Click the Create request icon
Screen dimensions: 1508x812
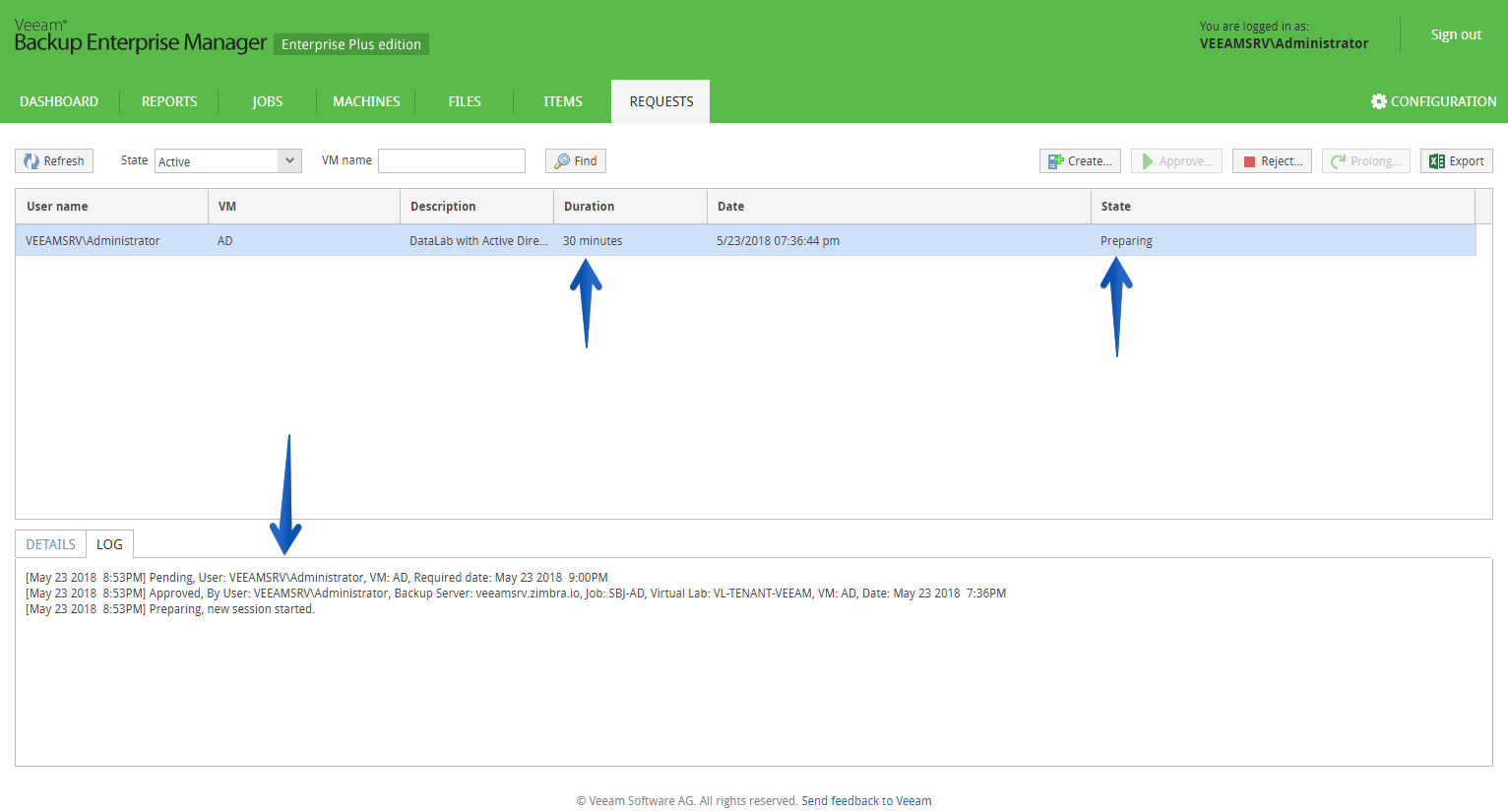coord(1056,161)
